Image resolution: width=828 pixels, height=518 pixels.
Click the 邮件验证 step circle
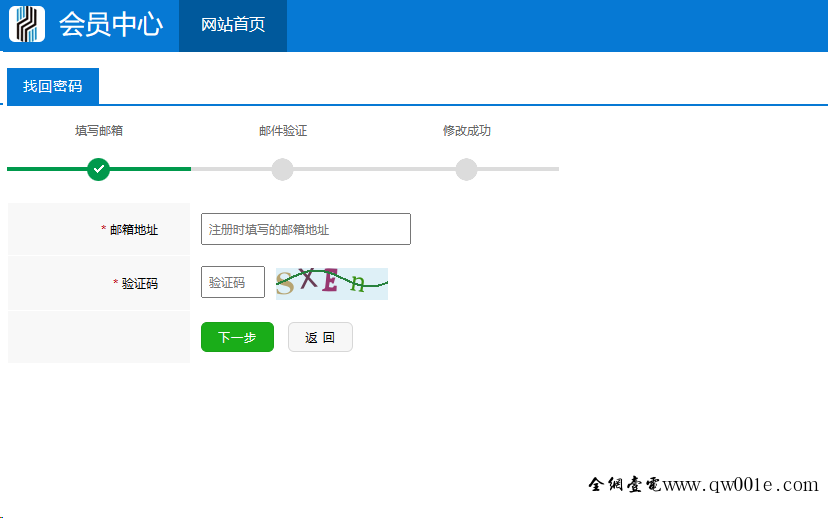tap(282, 169)
